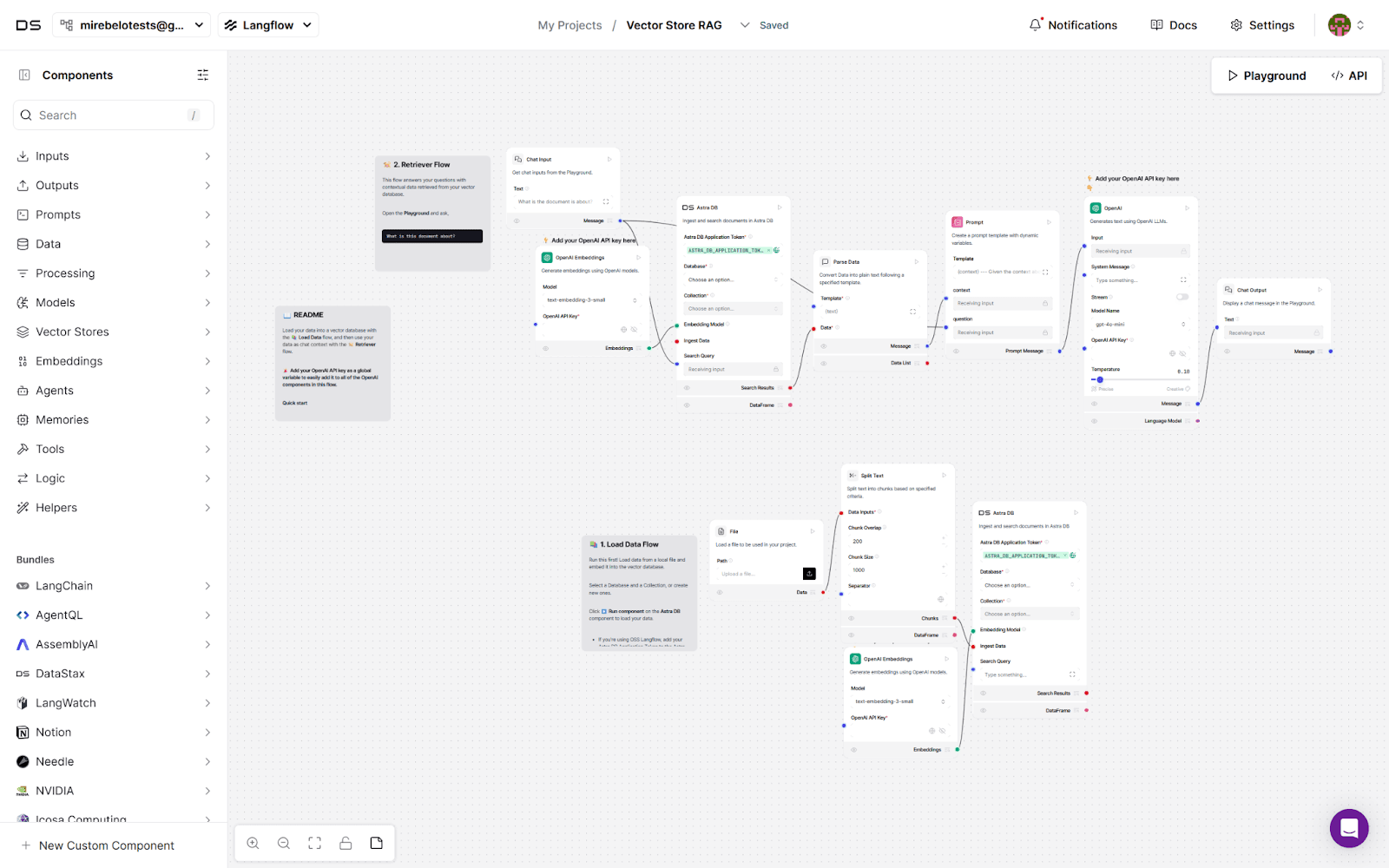Focus the component Search field

[114, 115]
